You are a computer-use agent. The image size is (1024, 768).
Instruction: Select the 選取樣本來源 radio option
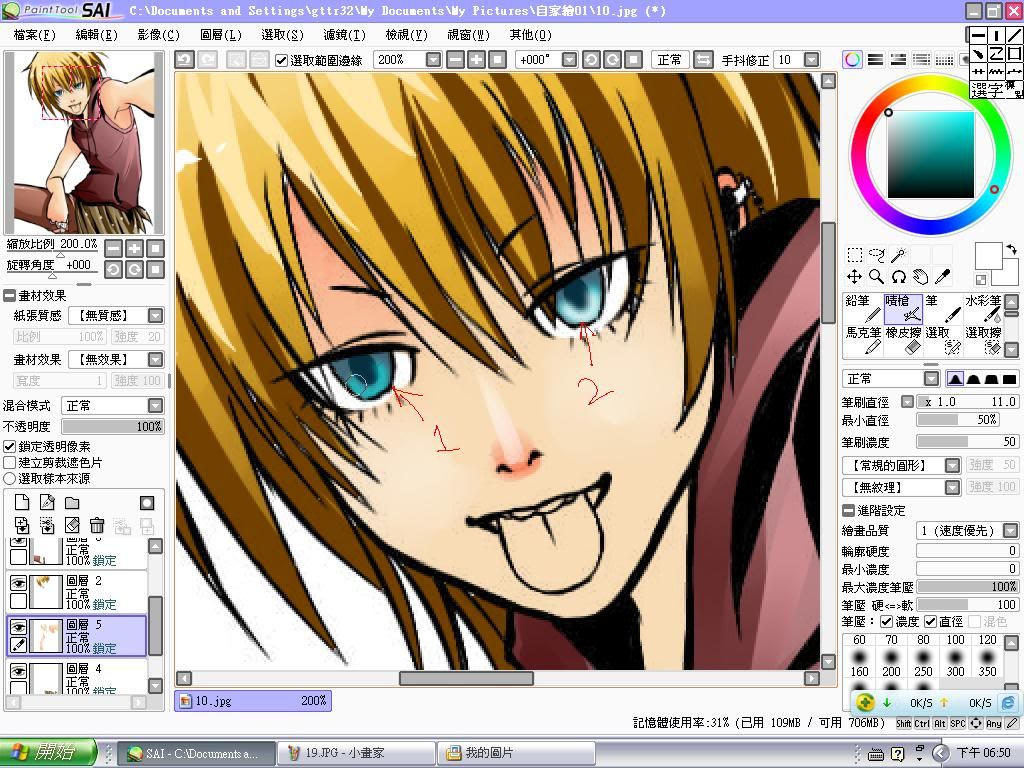pos(9,478)
